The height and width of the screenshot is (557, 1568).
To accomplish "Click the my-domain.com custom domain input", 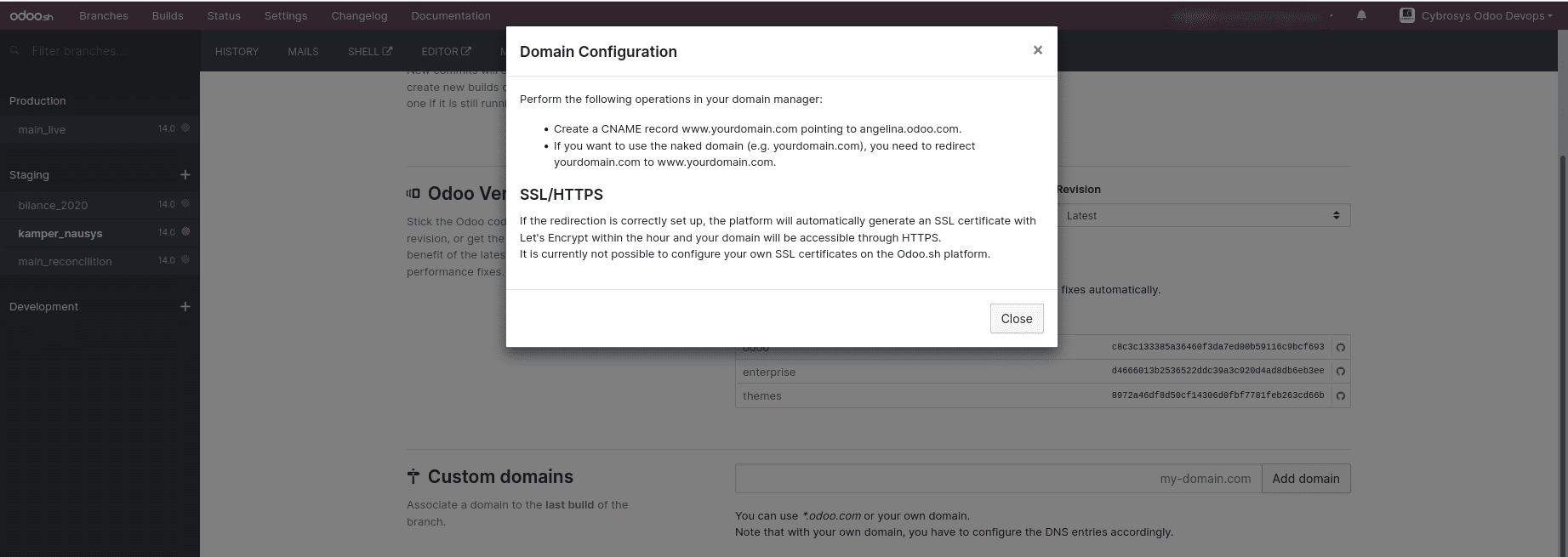I will pyautogui.click(x=998, y=479).
